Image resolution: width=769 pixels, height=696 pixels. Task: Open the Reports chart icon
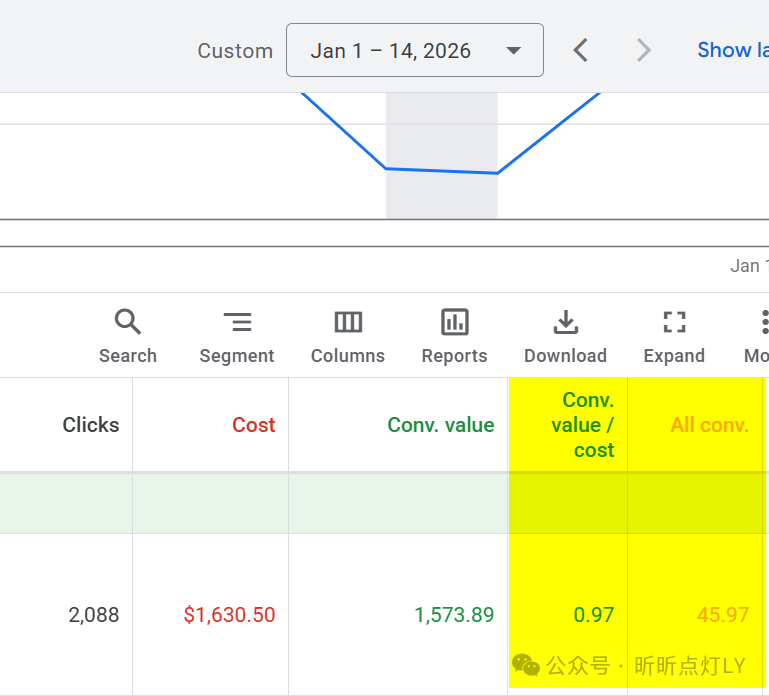coord(455,322)
